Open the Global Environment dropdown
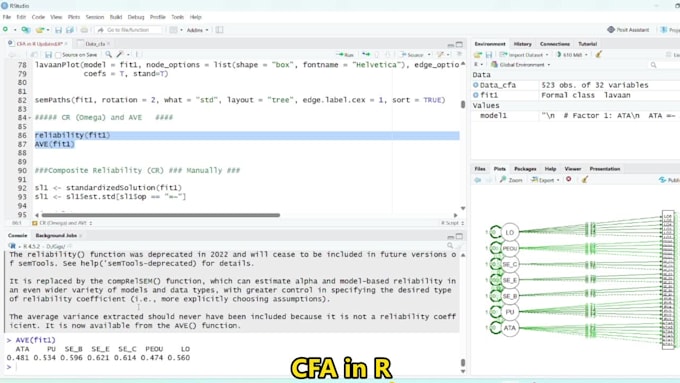 coord(520,65)
